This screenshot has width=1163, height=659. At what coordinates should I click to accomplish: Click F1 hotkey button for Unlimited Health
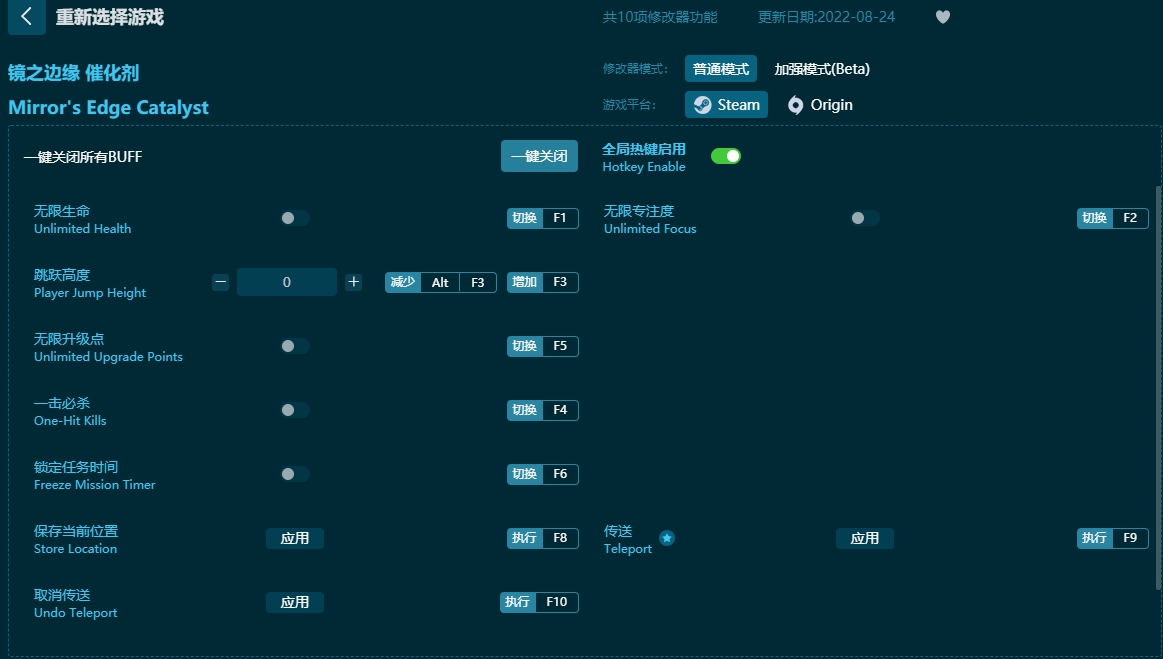543,218
